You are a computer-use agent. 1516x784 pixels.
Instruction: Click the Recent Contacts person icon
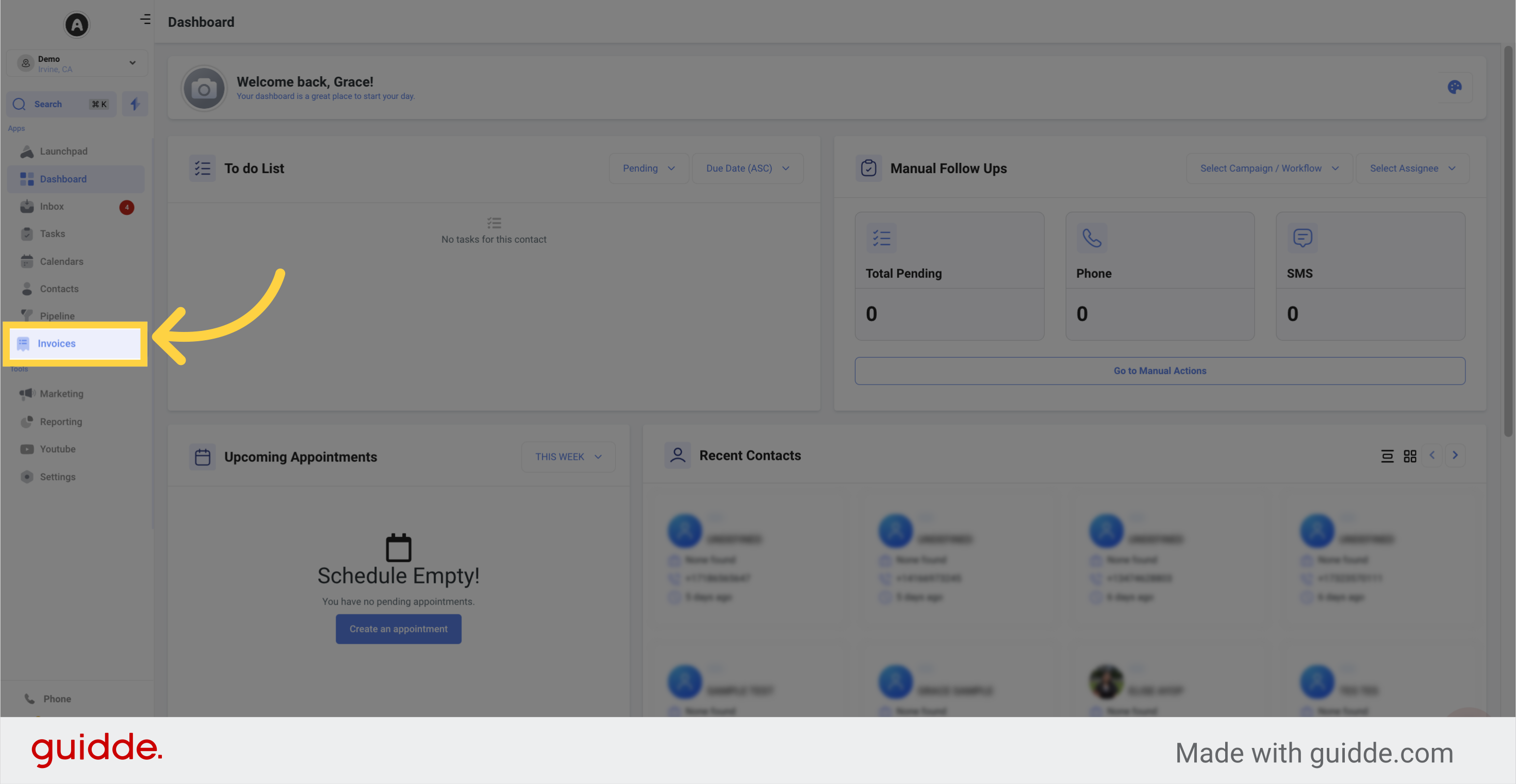[x=678, y=455]
